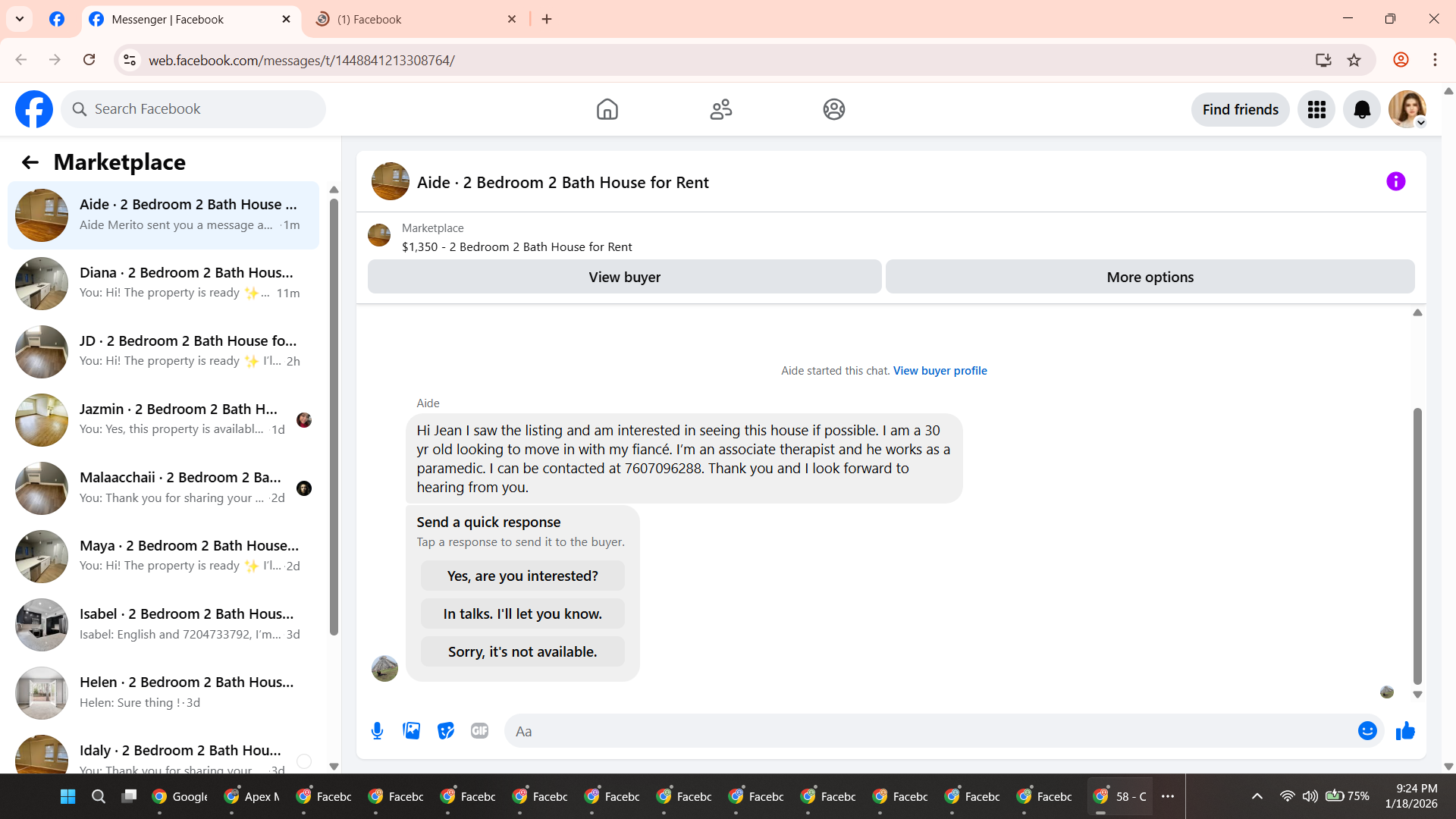The height and width of the screenshot is (819, 1456).
Task: Open Facebook notifications bell
Action: coord(1362,110)
